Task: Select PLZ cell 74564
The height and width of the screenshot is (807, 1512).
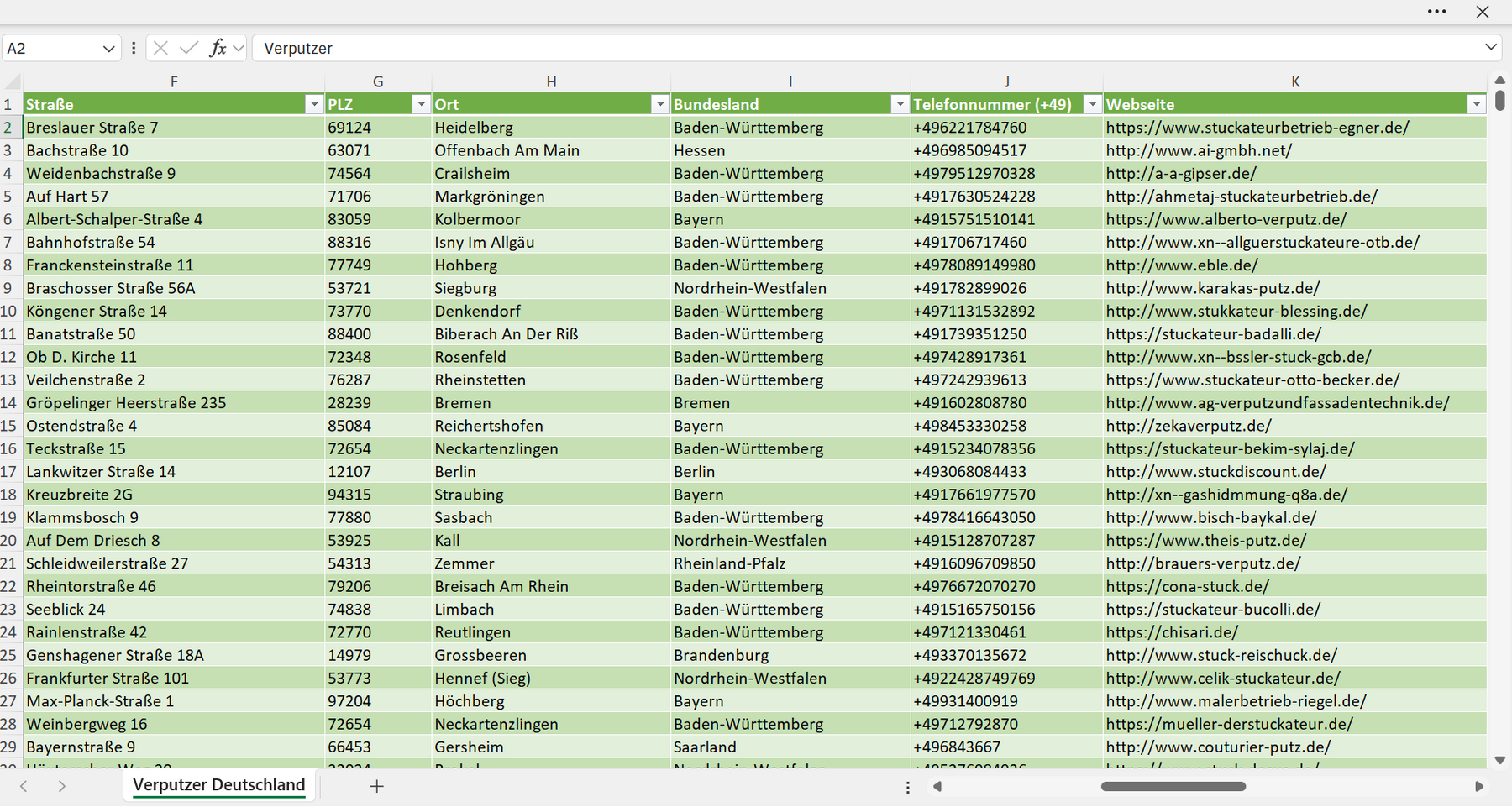Action: coord(378,174)
